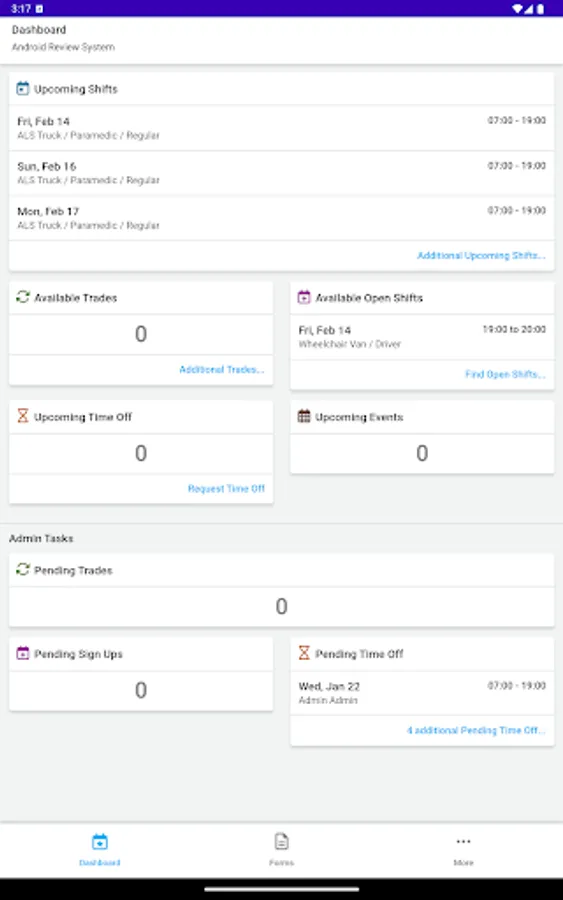563x900 pixels.
Task: Tap Find Open Shifts link
Action: click(x=505, y=374)
